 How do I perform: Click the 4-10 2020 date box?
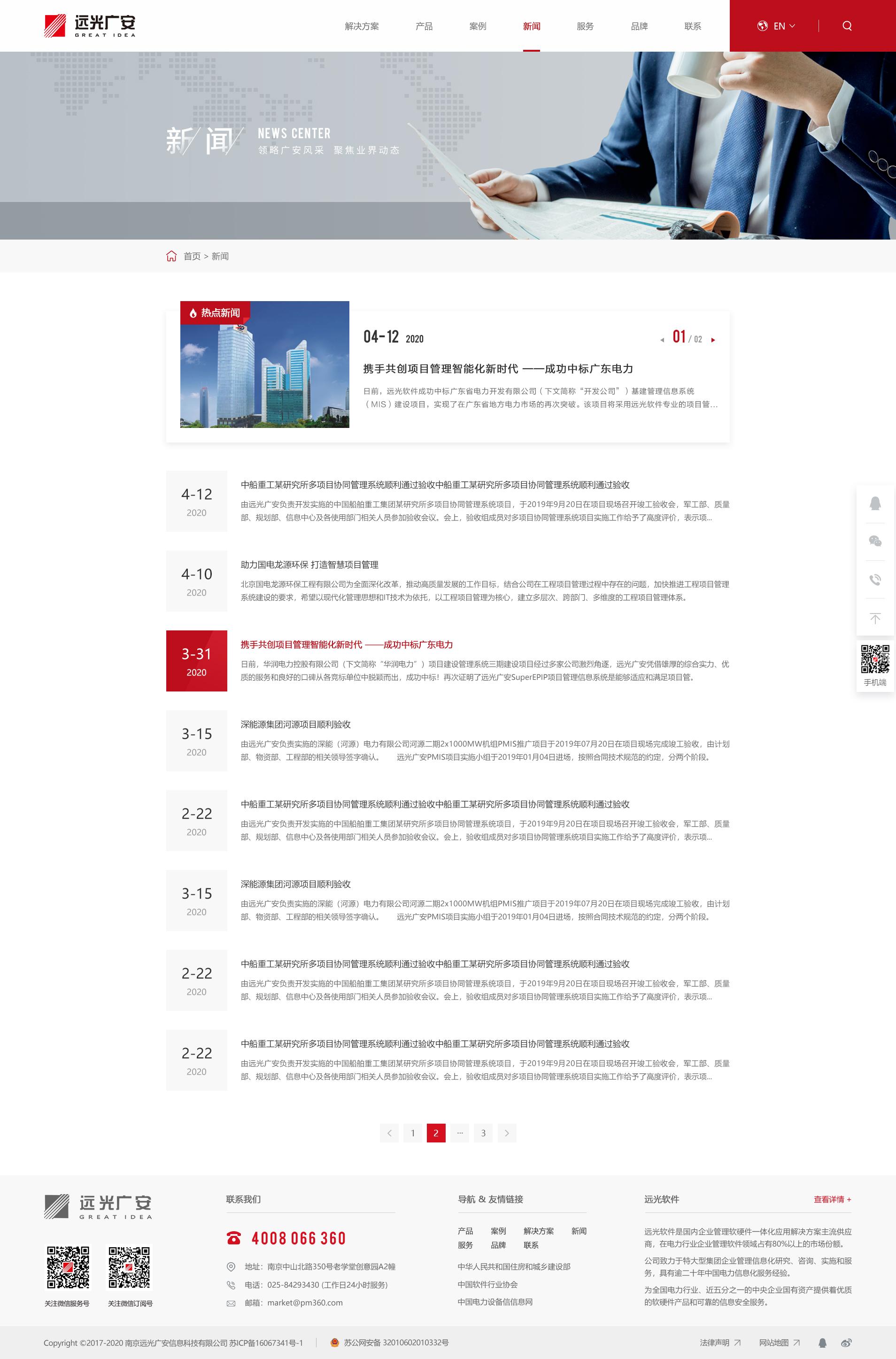point(197,581)
